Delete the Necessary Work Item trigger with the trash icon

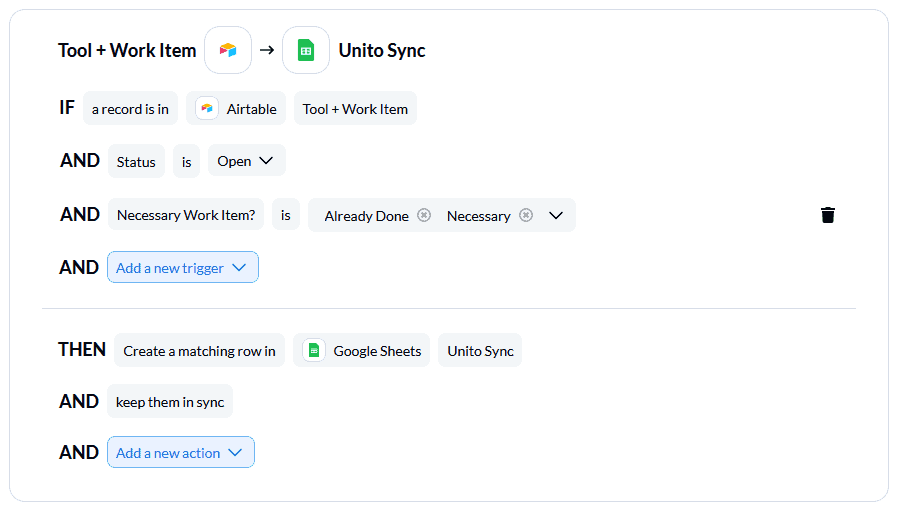tap(828, 215)
